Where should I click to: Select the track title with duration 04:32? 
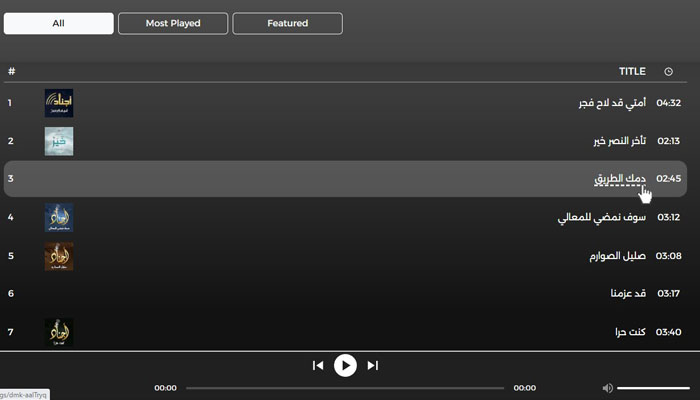click(x=612, y=103)
